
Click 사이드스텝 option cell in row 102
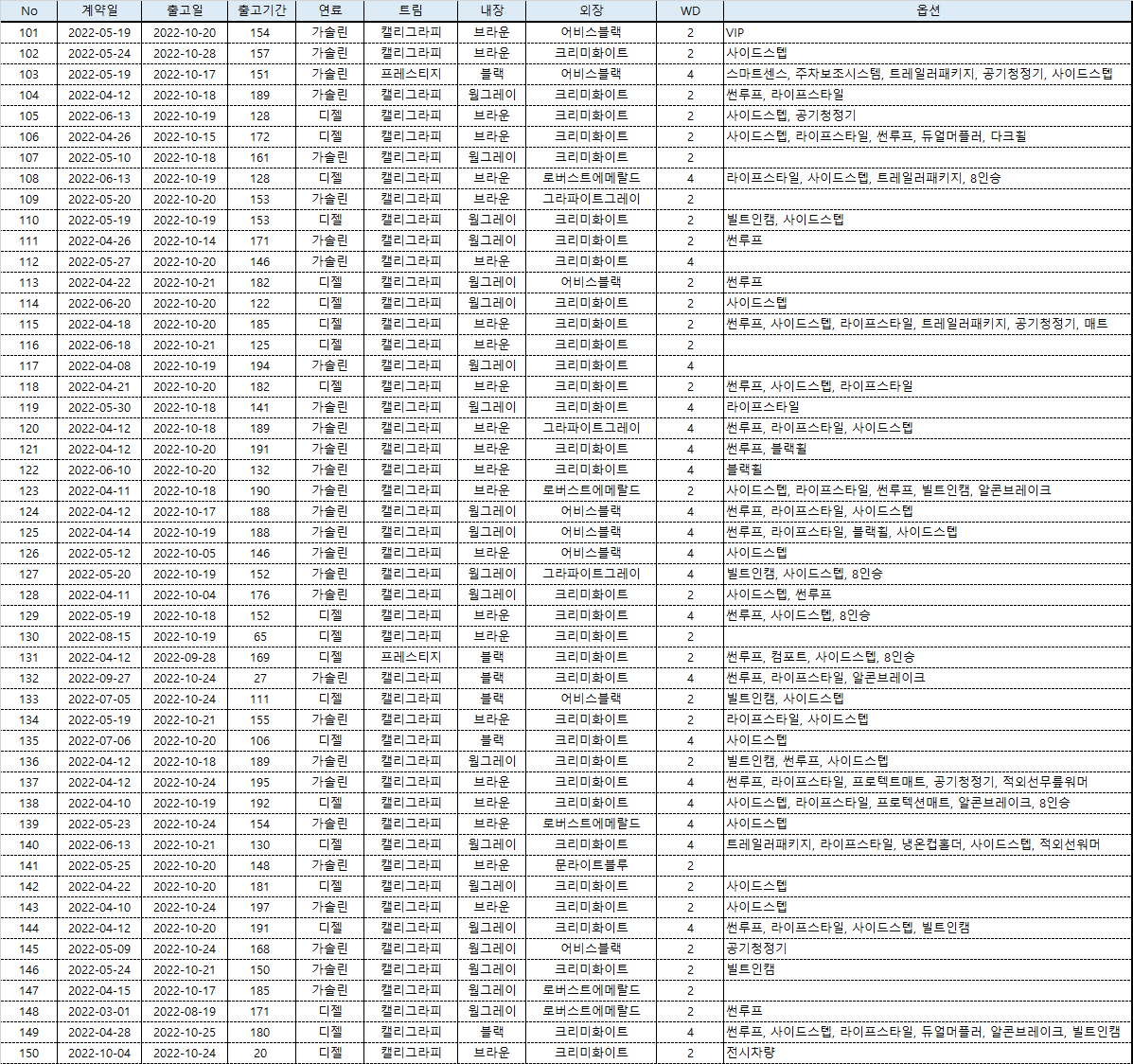(x=928, y=54)
